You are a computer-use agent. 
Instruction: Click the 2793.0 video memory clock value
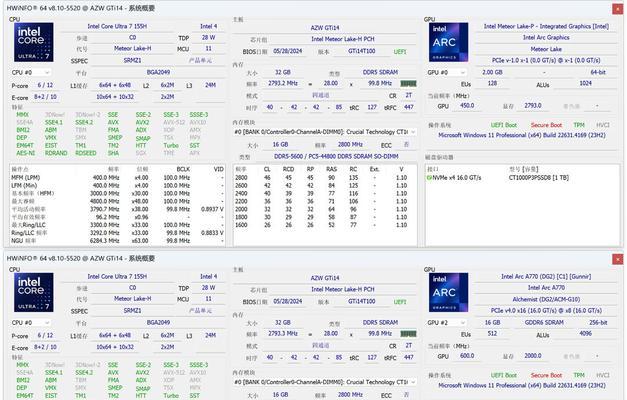[533, 106]
